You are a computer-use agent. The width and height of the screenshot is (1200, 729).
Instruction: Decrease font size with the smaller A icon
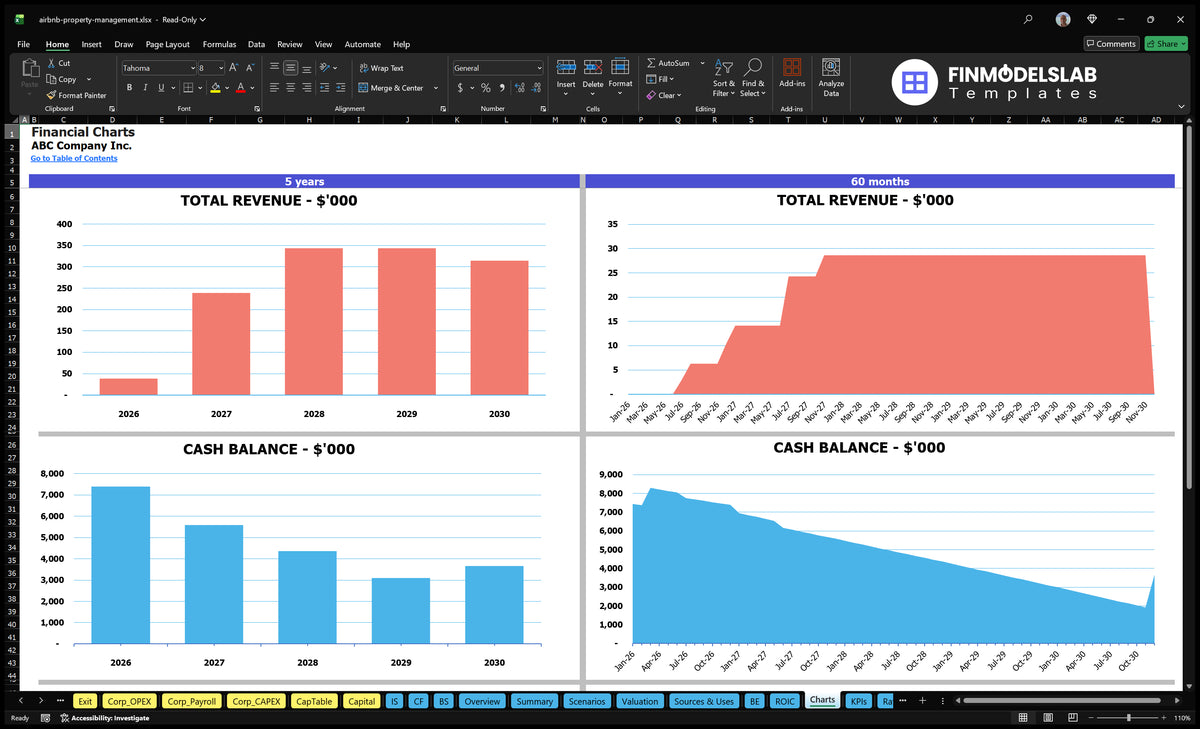tap(250, 68)
